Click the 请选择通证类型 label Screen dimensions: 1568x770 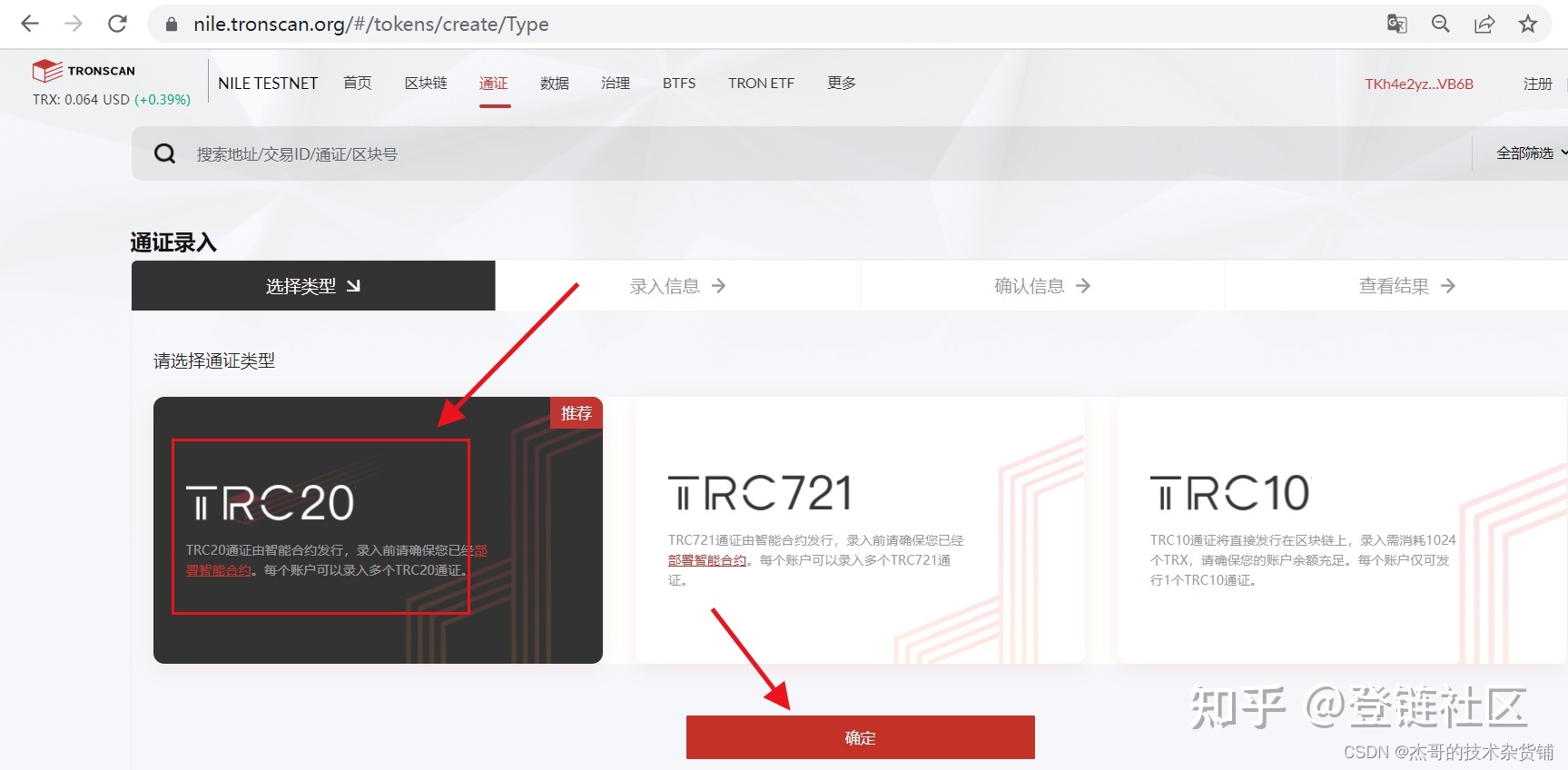point(214,360)
